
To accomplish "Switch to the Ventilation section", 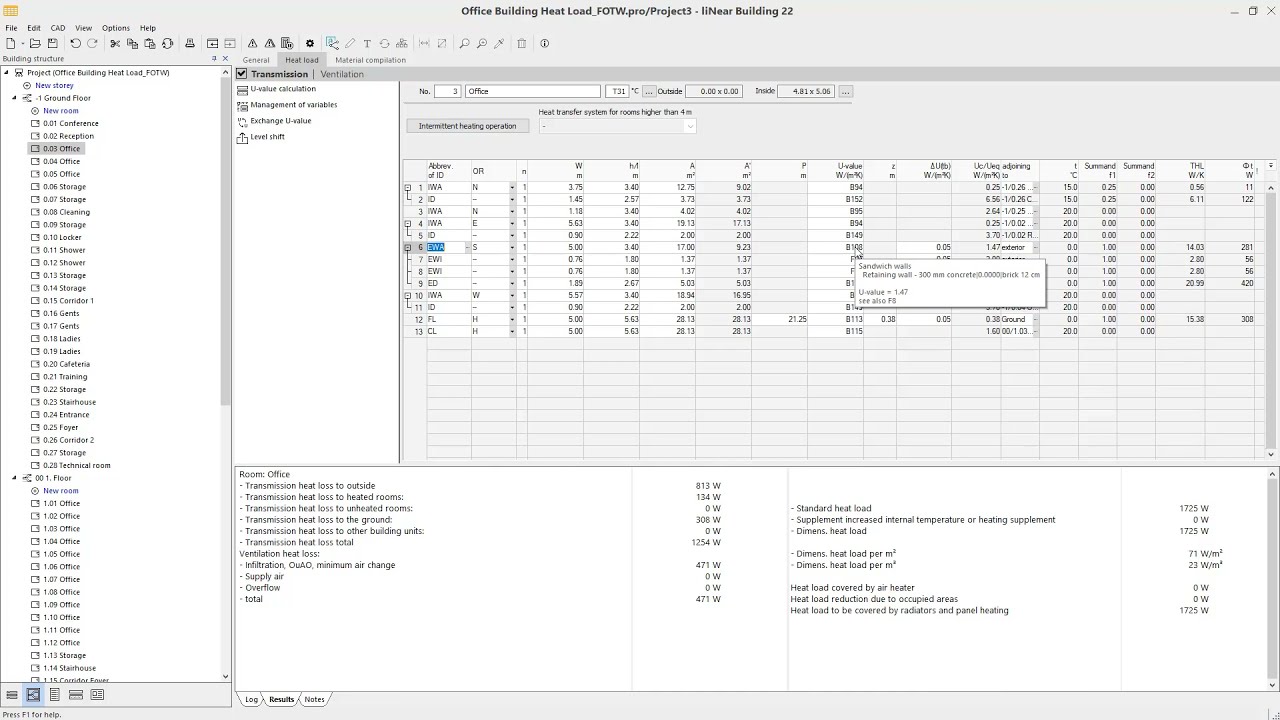I will point(342,74).
